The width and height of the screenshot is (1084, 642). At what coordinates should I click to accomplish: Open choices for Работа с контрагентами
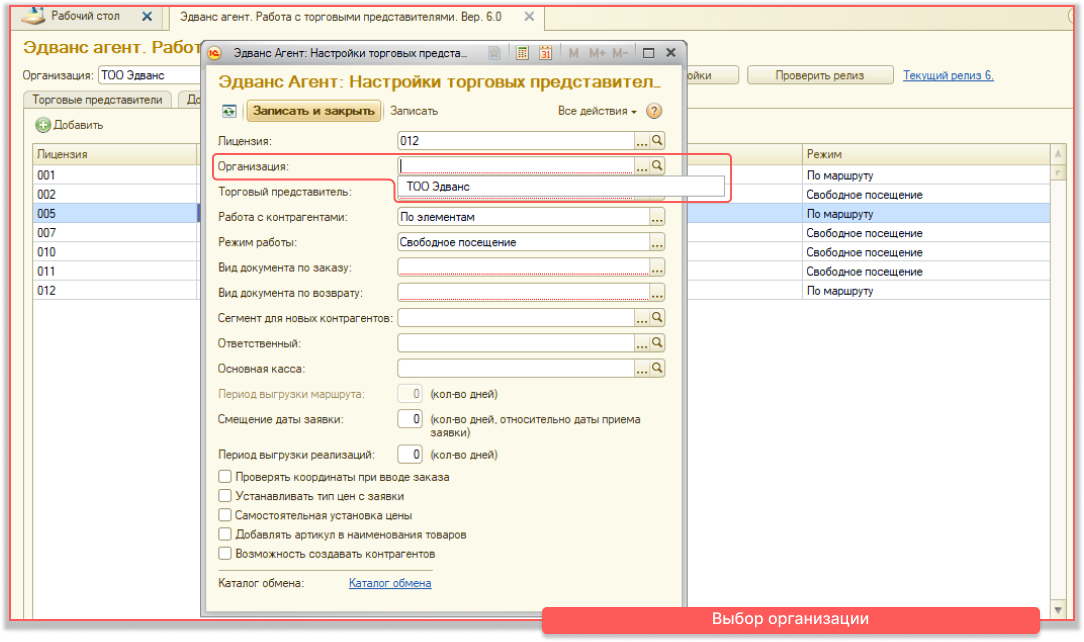click(657, 217)
